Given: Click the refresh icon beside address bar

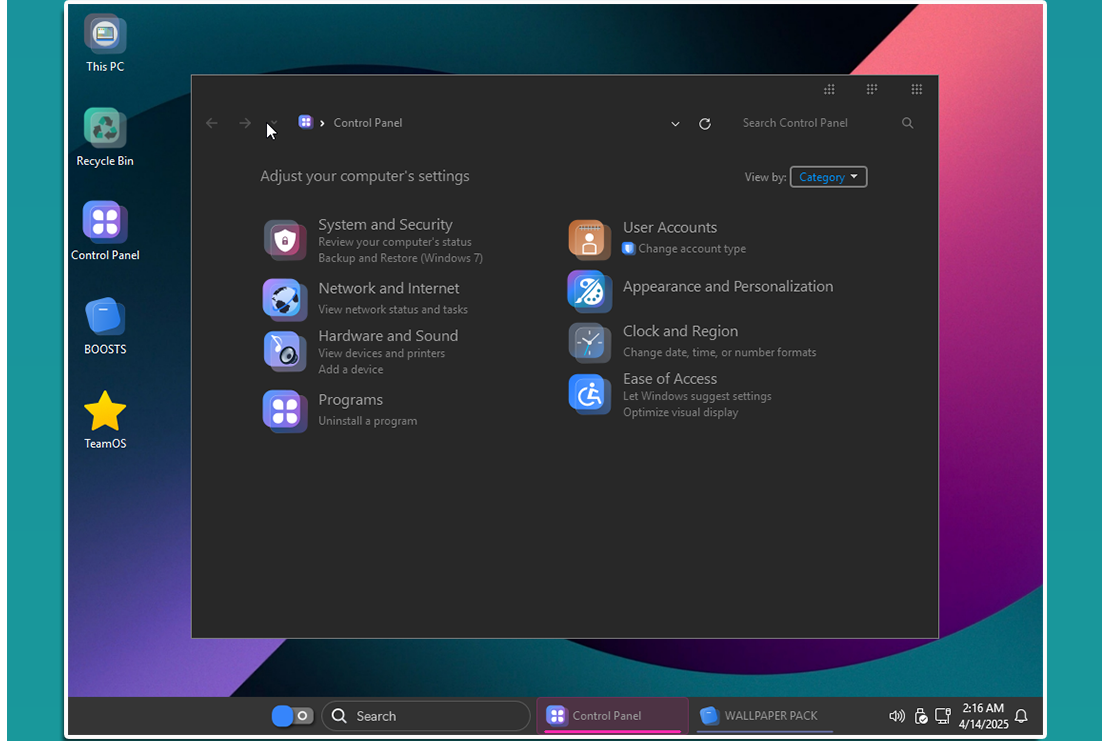Looking at the screenshot, I should (x=705, y=124).
